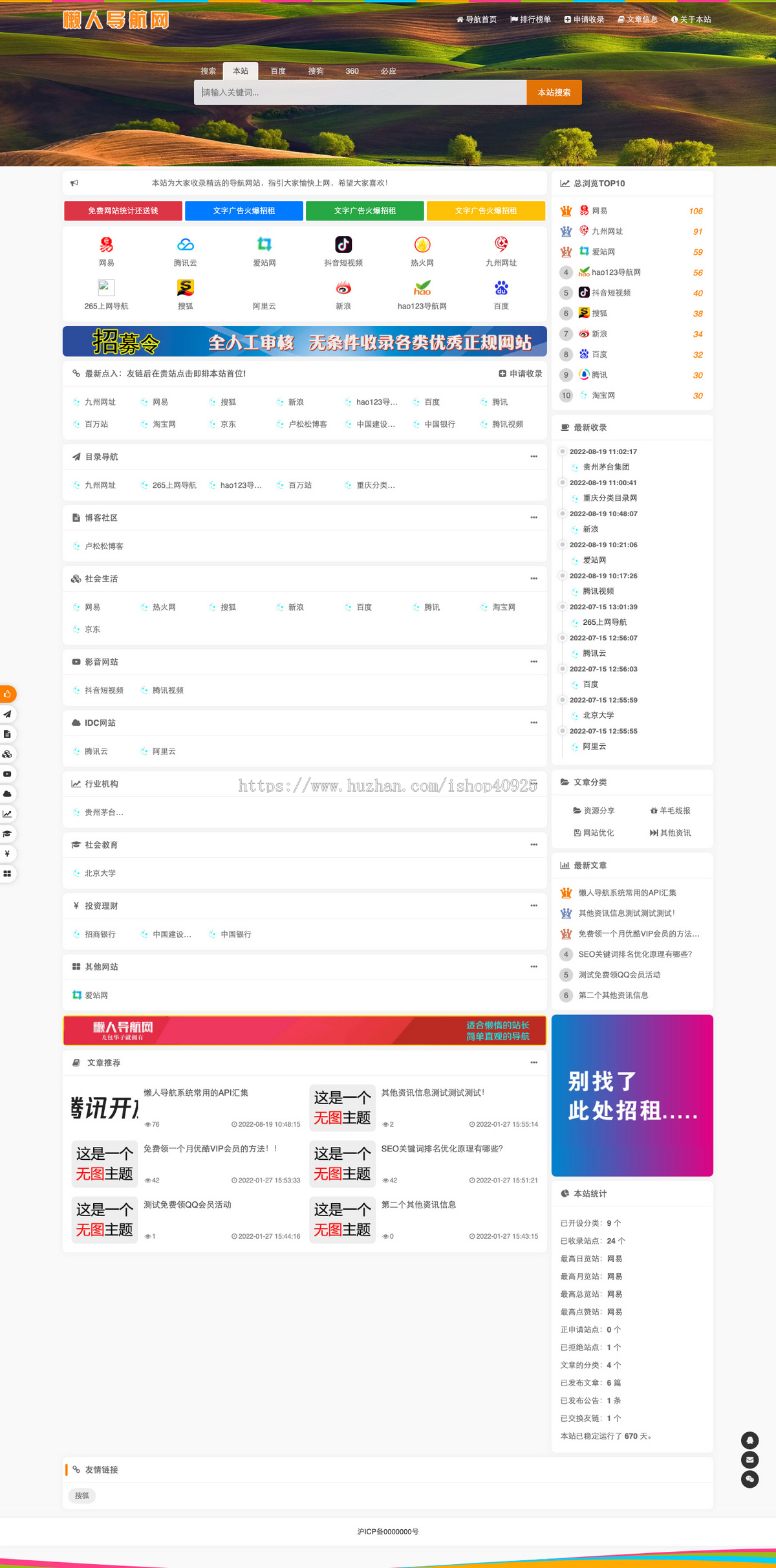Select the 本站 search tab
This screenshot has height=1568, width=776.
241,71
